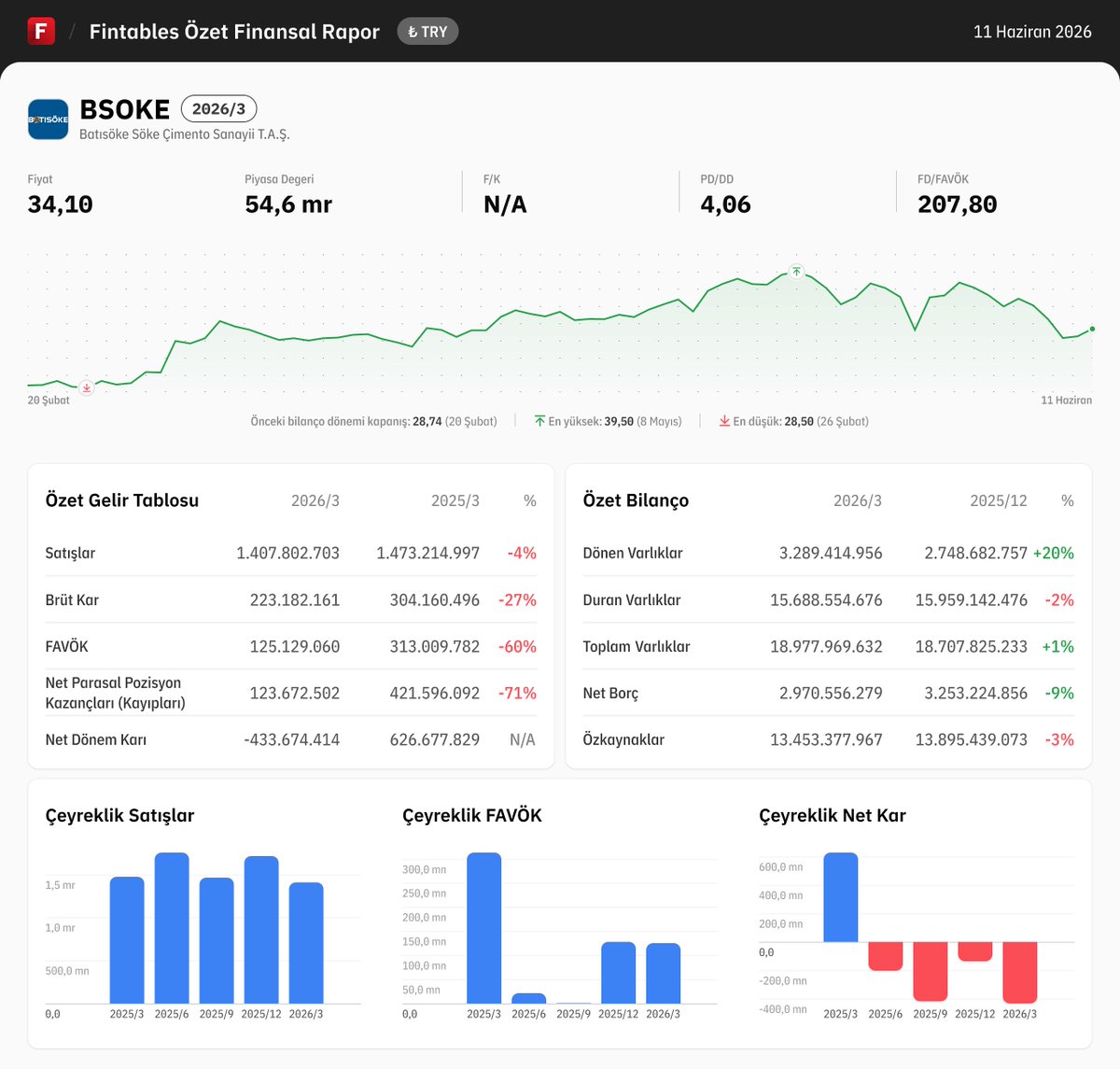The width and height of the screenshot is (1120, 1069).
Task: Click the Net Dönem Karı value -433.674.414
Action: coord(292,739)
